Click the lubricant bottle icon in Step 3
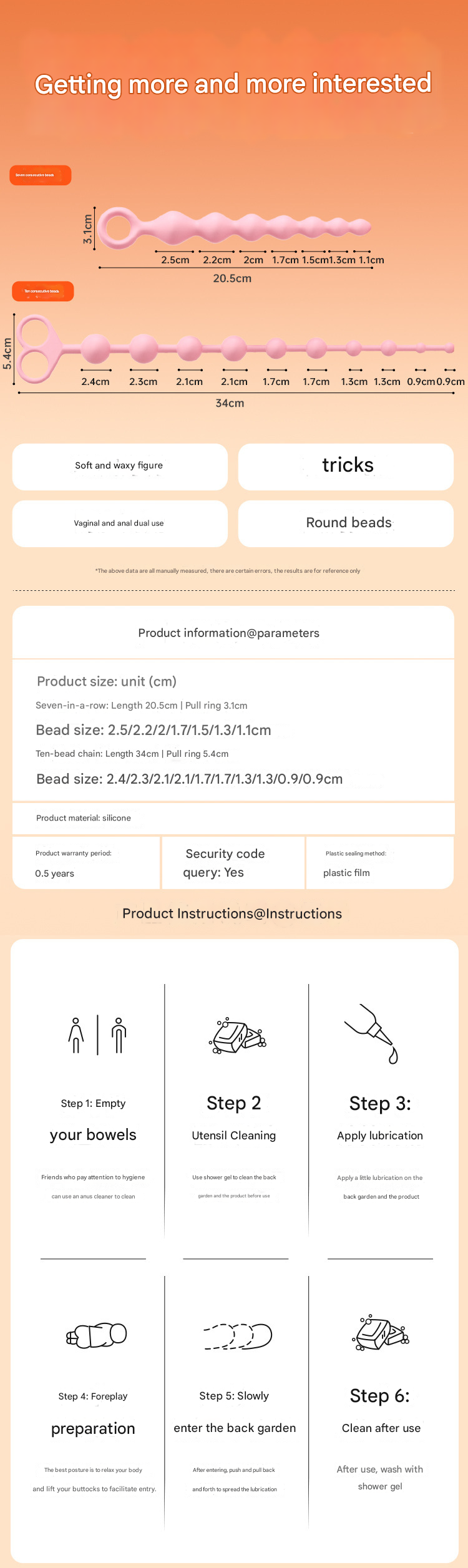Viewport: 468px width, 1568px height. 373,1033
